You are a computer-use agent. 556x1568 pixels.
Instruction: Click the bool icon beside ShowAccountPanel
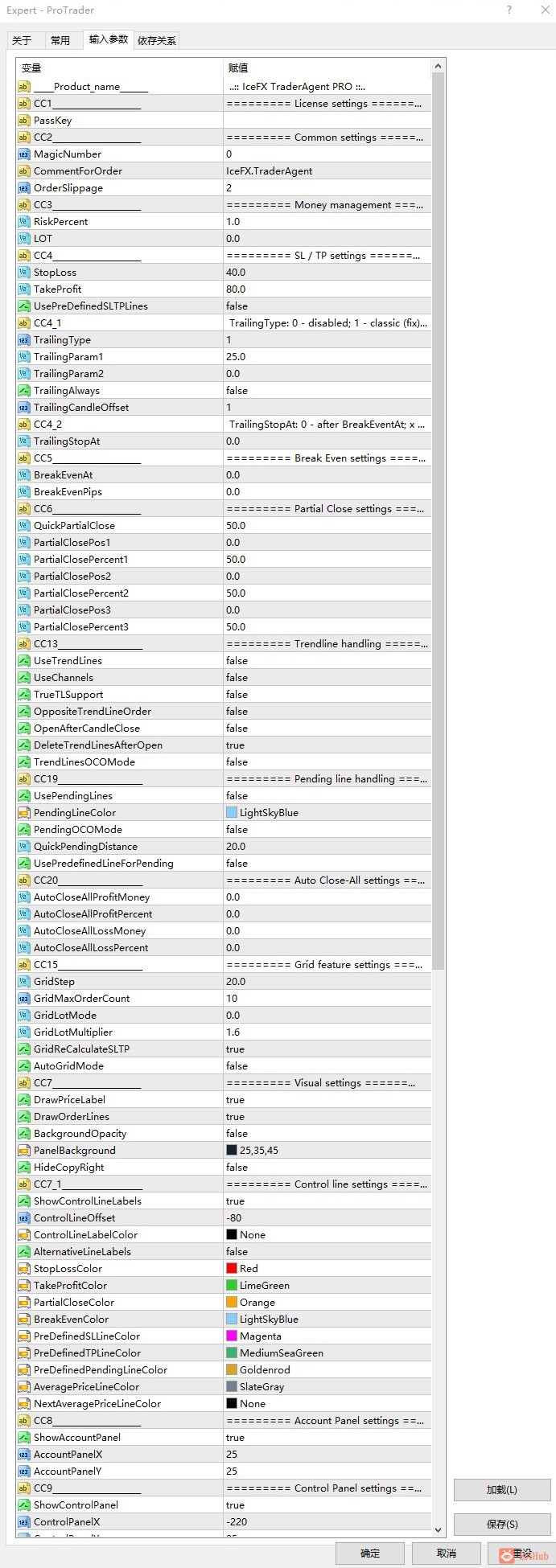23,1438
